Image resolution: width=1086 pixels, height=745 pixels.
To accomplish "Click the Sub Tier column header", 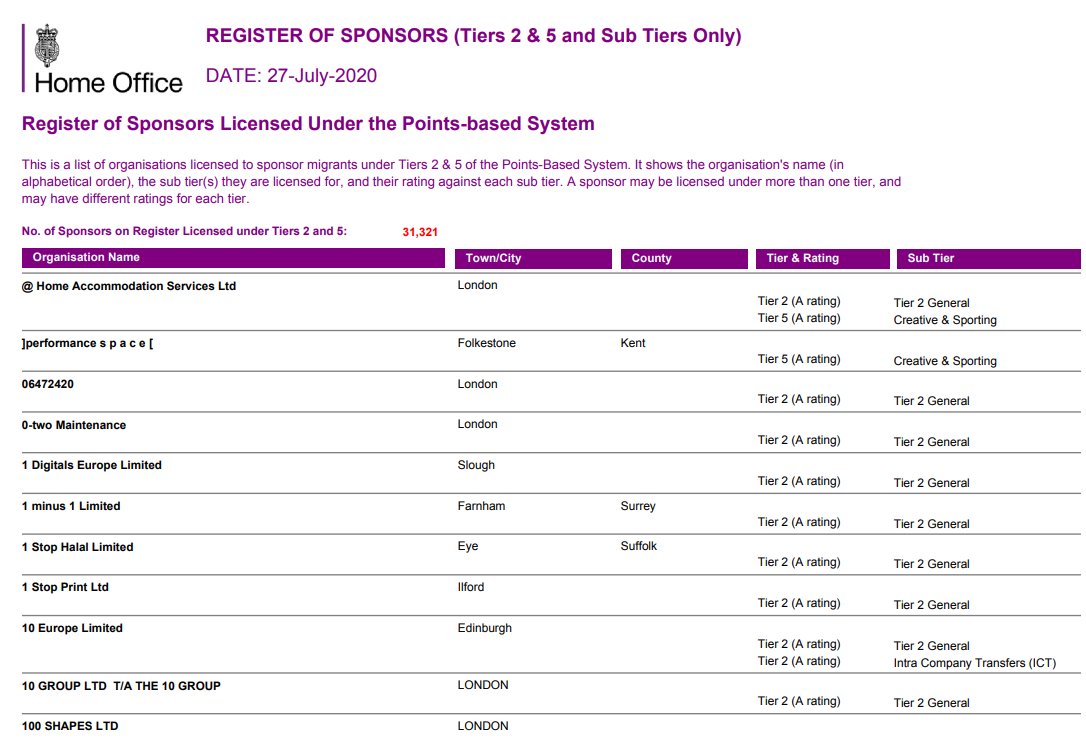I will (x=930, y=258).
